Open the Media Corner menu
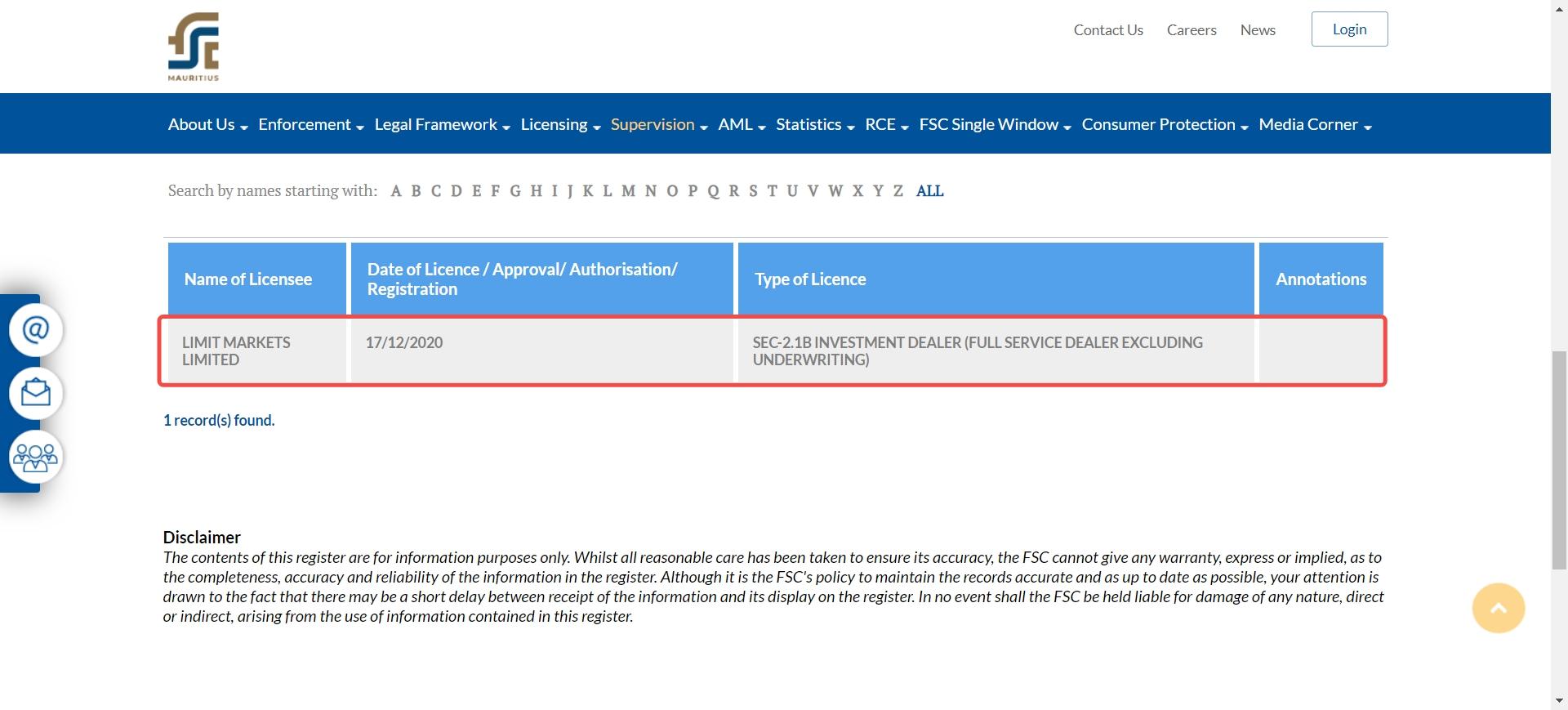This screenshot has width=1568, height=710. pos(1315,124)
